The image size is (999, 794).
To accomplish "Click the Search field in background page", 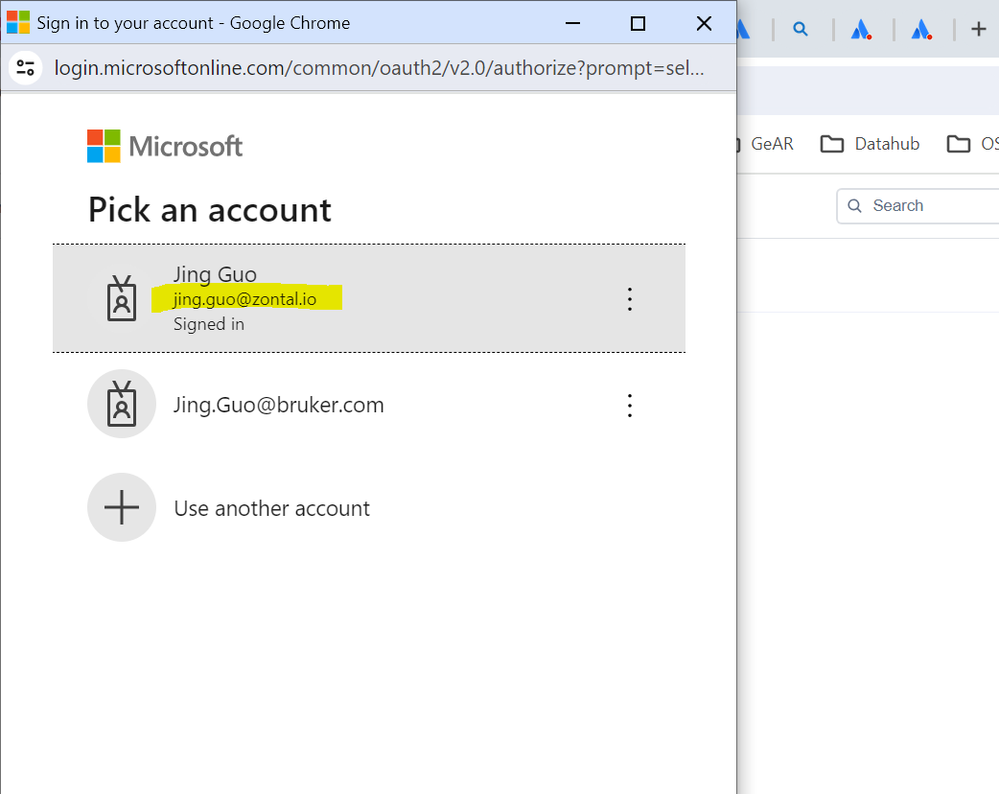I will point(918,206).
